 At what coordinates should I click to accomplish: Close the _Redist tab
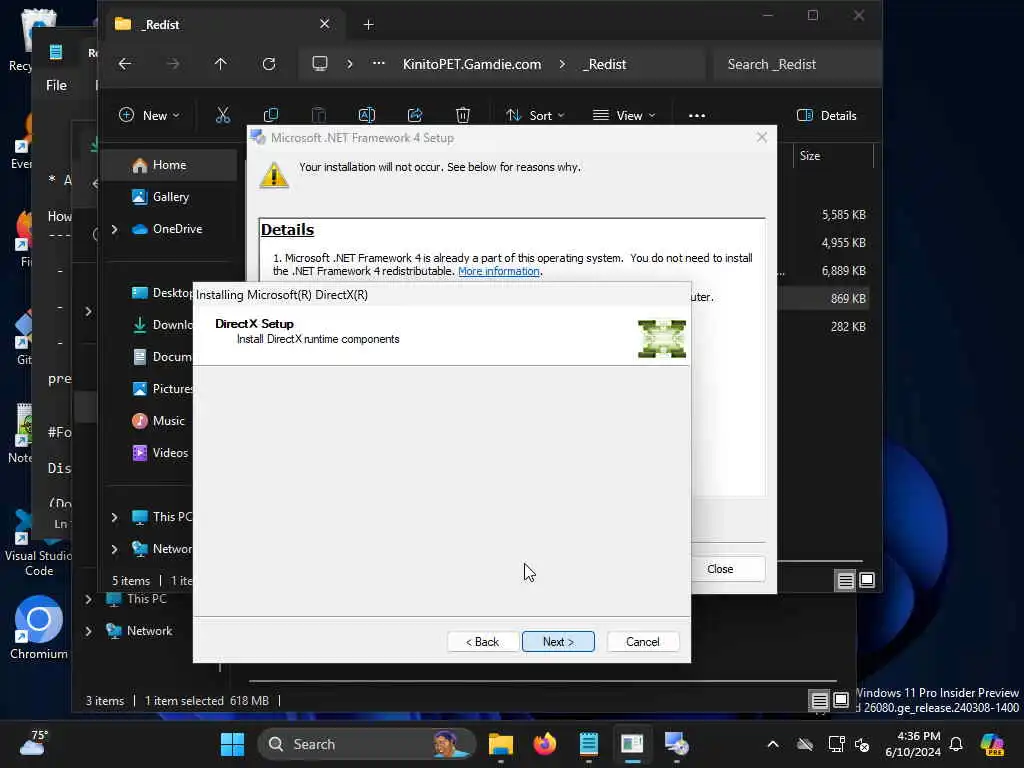[325, 24]
